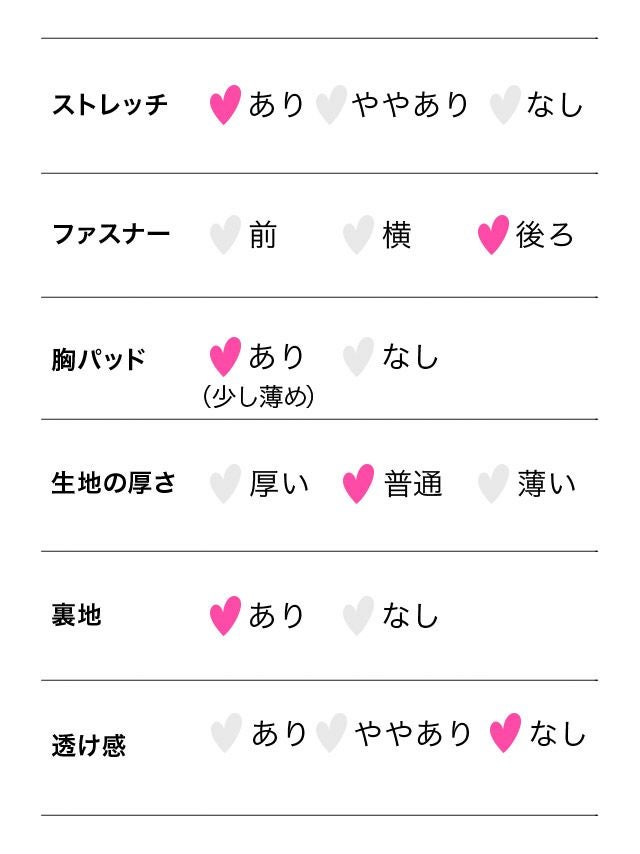Select the pink heart for 生地の厚さ 普通
The height and width of the screenshot is (854, 640).
click(x=358, y=484)
